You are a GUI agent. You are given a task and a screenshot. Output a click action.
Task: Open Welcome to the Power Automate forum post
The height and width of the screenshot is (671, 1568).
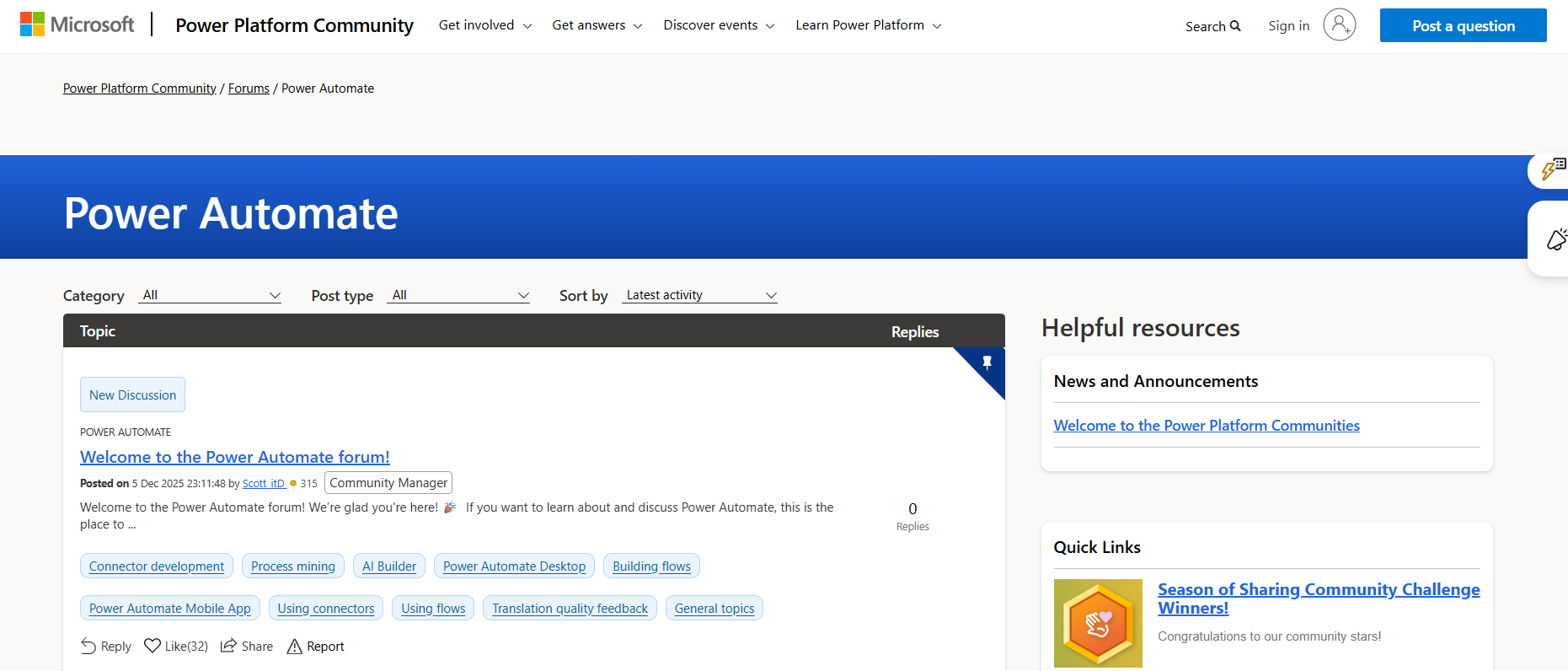(x=235, y=457)
